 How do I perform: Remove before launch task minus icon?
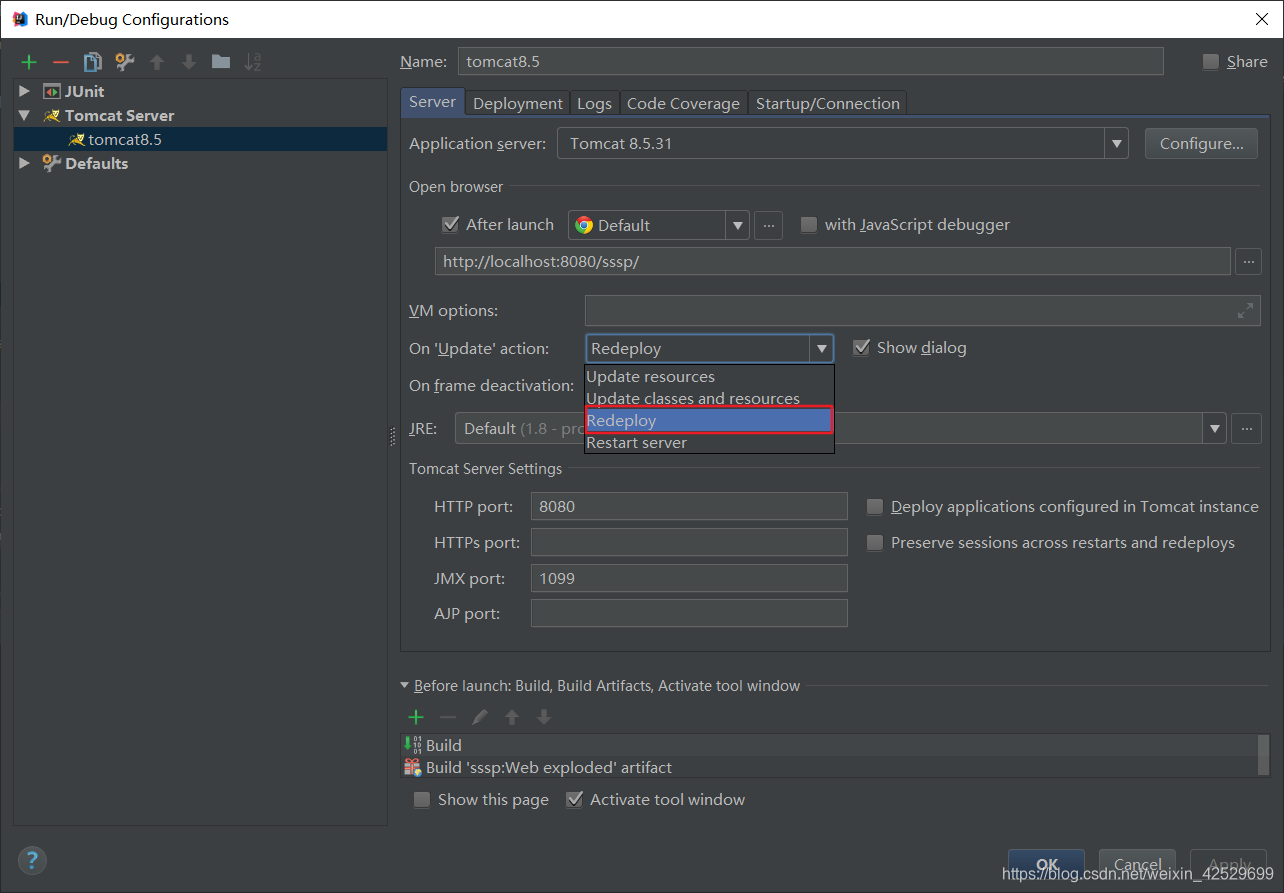(448, 717)
